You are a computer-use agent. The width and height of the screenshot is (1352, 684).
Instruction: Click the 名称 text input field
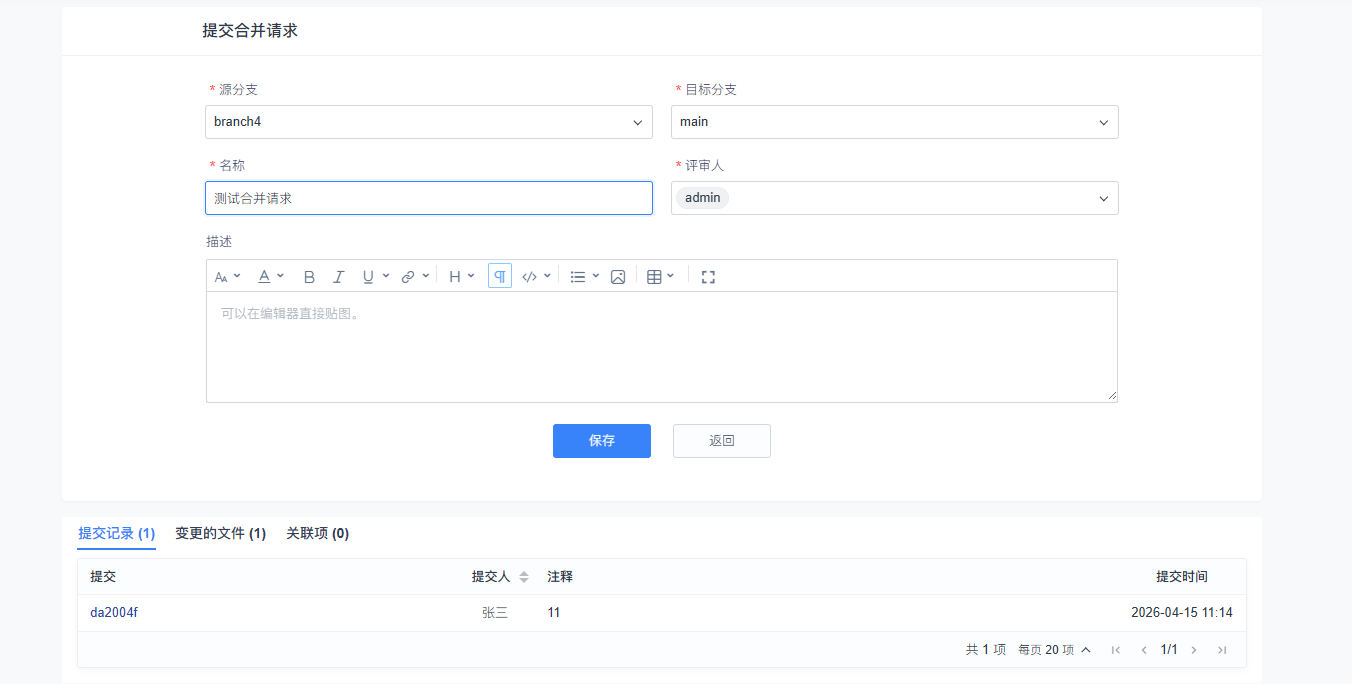click(x=428, y=198)
